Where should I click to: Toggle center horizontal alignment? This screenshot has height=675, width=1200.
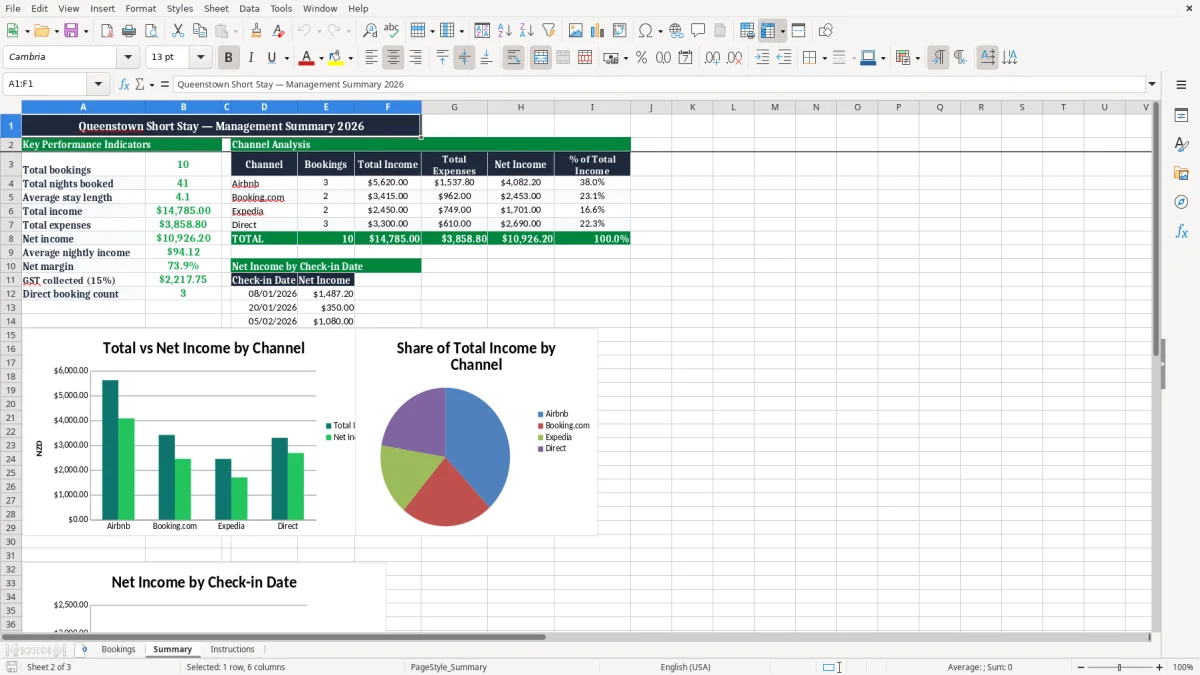(x=393, y=58)
